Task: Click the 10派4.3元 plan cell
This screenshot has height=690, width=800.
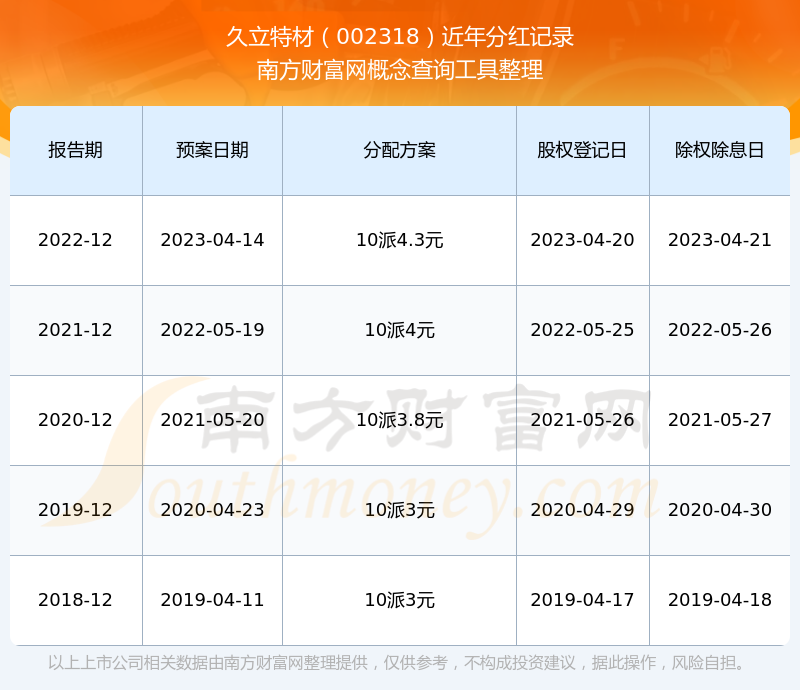Action: [x=399, y=240]
